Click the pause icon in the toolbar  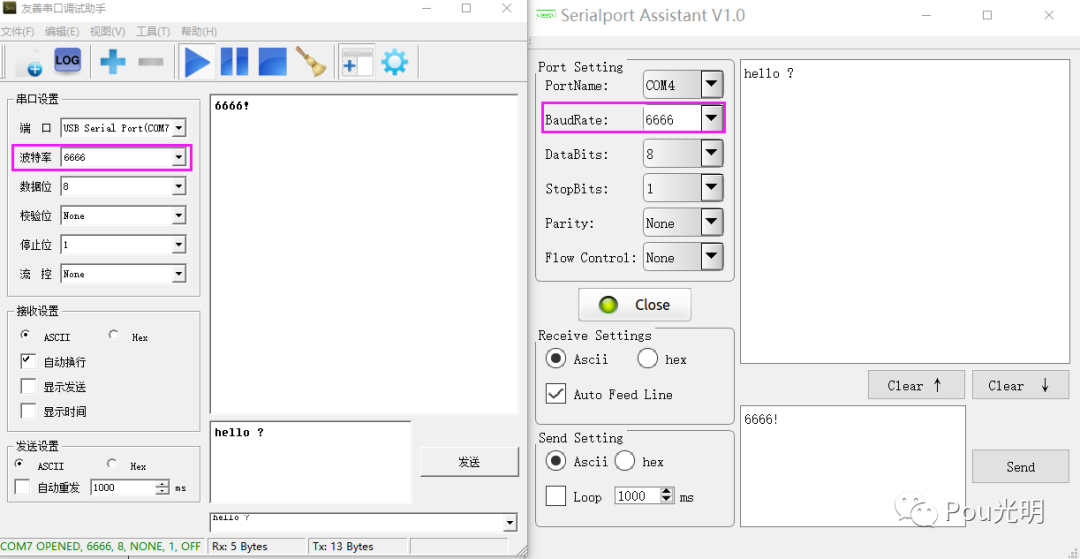pos(234,62)
